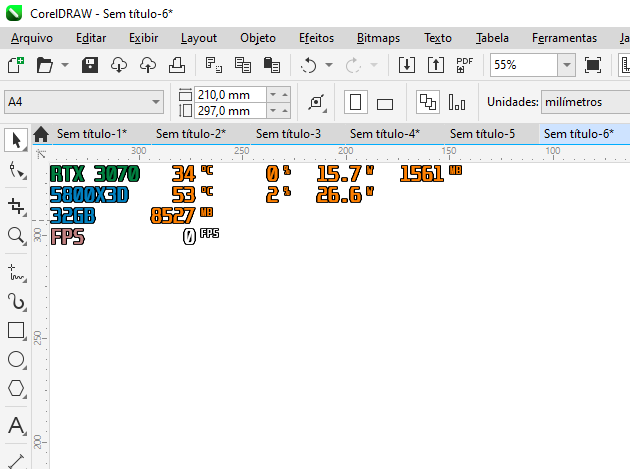This screenshot has width=630, height=469.
Task: Switch to the Sem título-3 tab
Action: click(288, 134)
